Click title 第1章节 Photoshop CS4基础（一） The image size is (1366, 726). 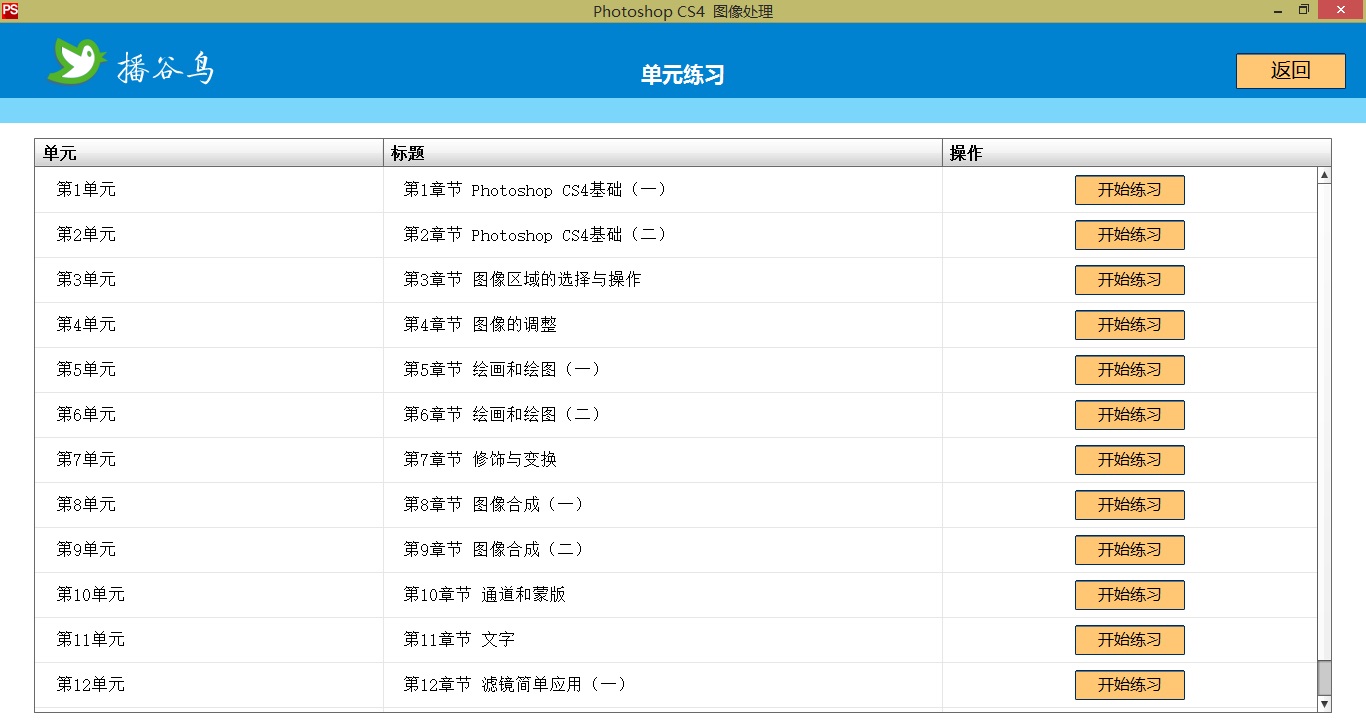(535, 189)
